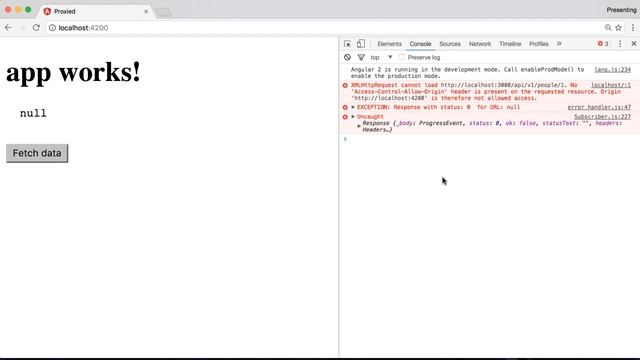Screen dimensions: 640x360
Task: Close the DevTools panel
Action: click(634, 44)
